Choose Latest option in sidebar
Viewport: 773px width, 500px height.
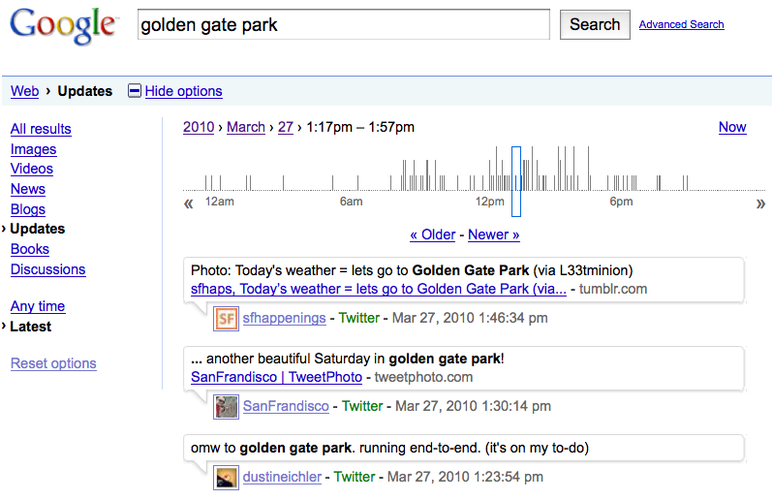pyautogui.click(x=31, y=326)
